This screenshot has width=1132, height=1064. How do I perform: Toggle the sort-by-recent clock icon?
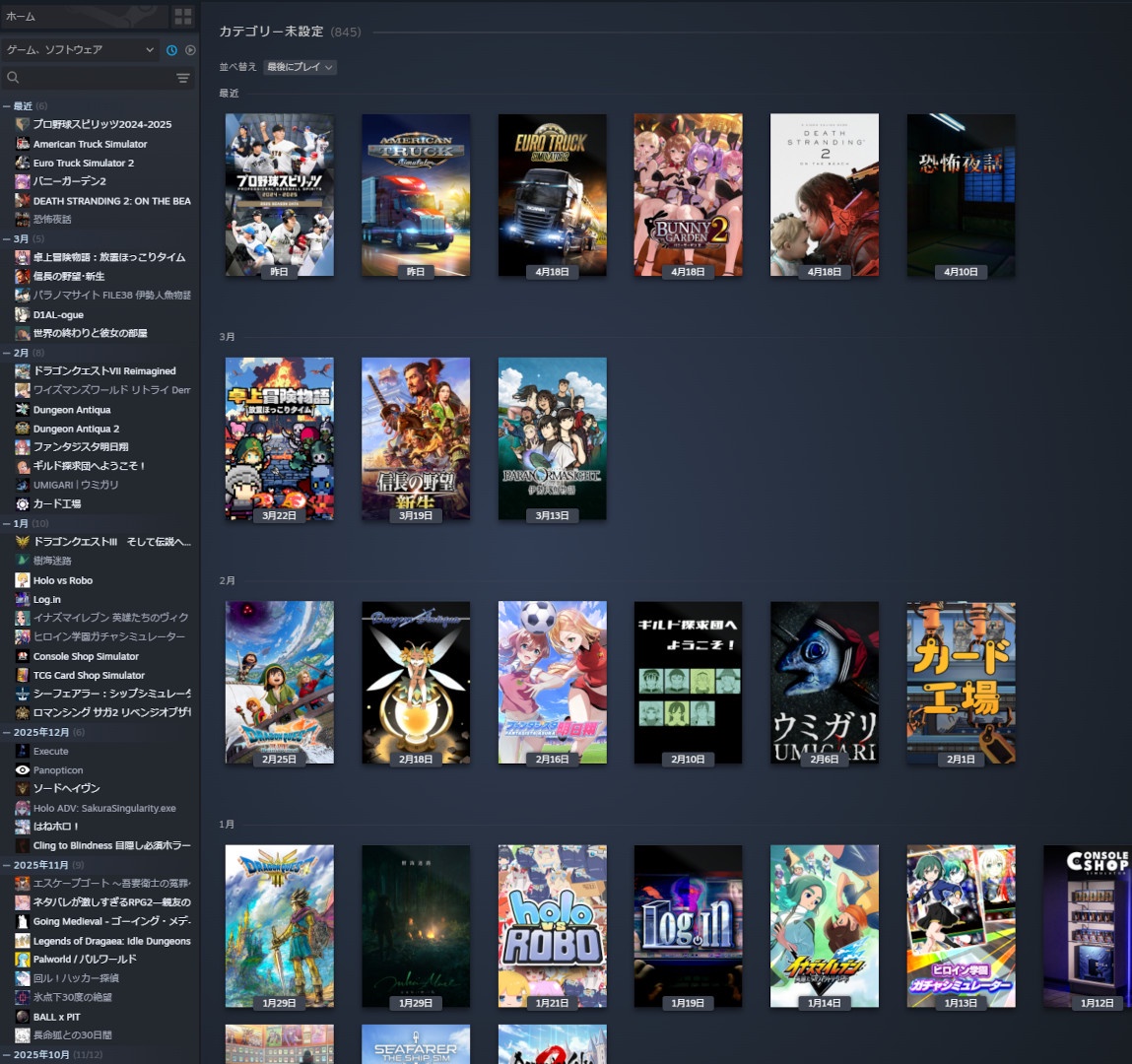(x=171, y=50)
